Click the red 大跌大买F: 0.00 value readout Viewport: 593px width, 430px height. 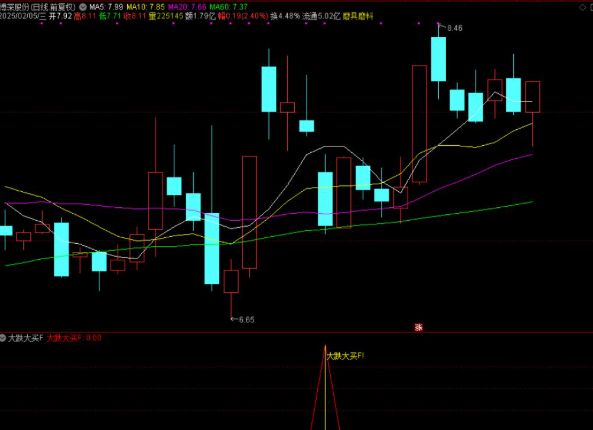[74, 338]
